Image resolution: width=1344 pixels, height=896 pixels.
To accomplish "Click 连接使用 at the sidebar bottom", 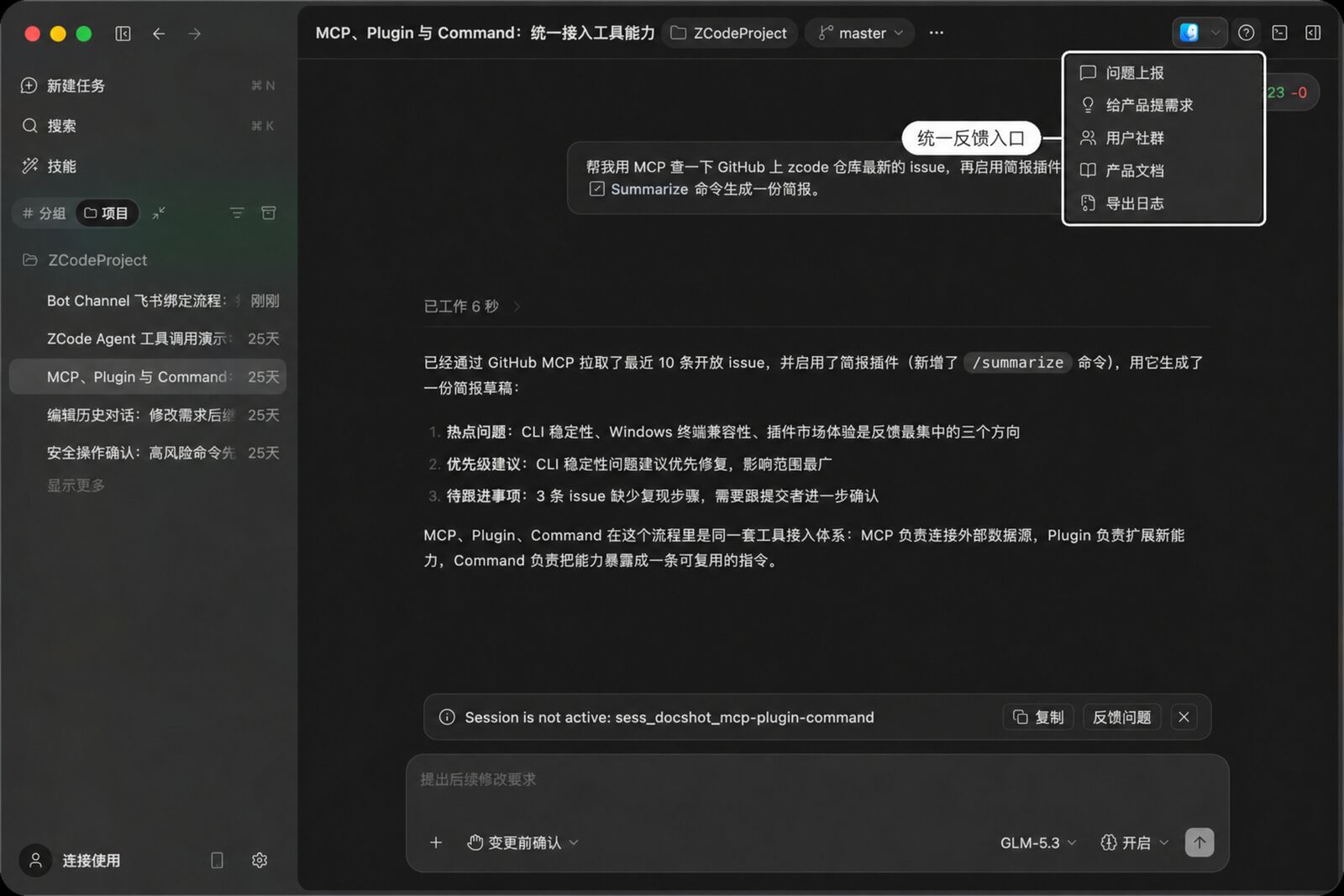I will 91,861.
